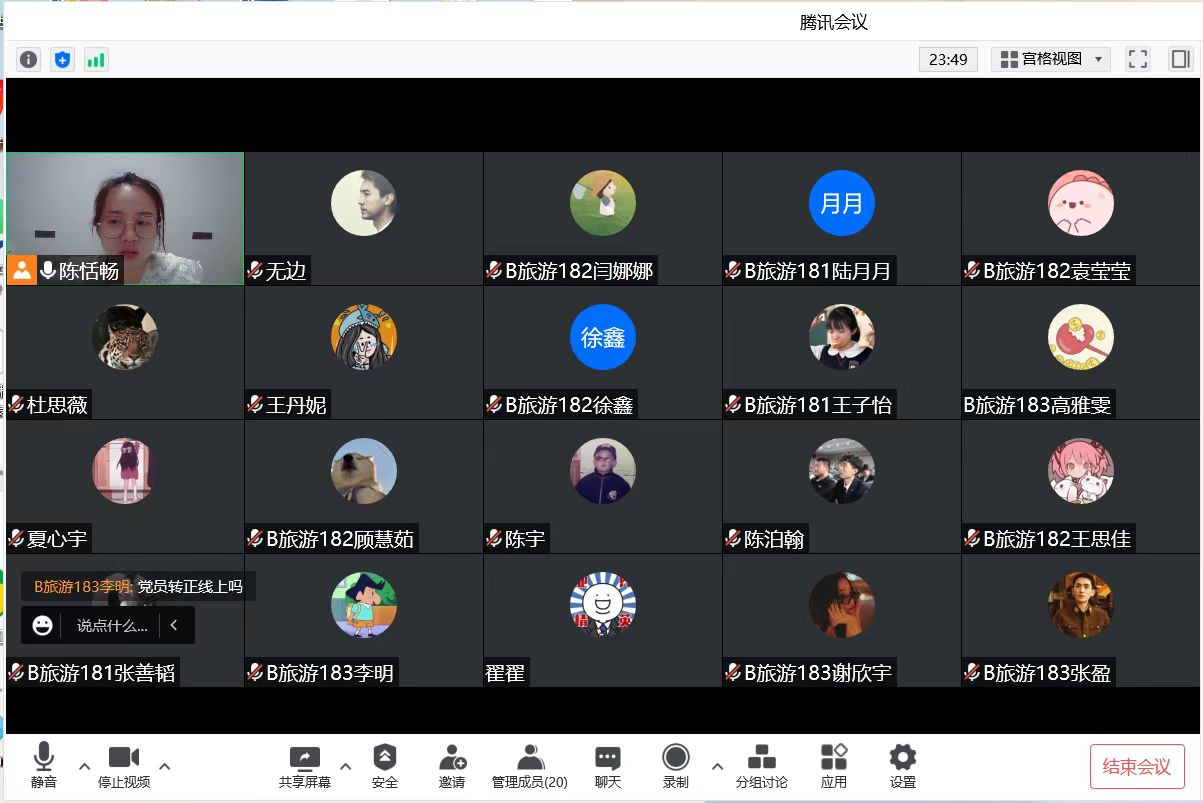Open the 应用 apps menu

[834, 767]
